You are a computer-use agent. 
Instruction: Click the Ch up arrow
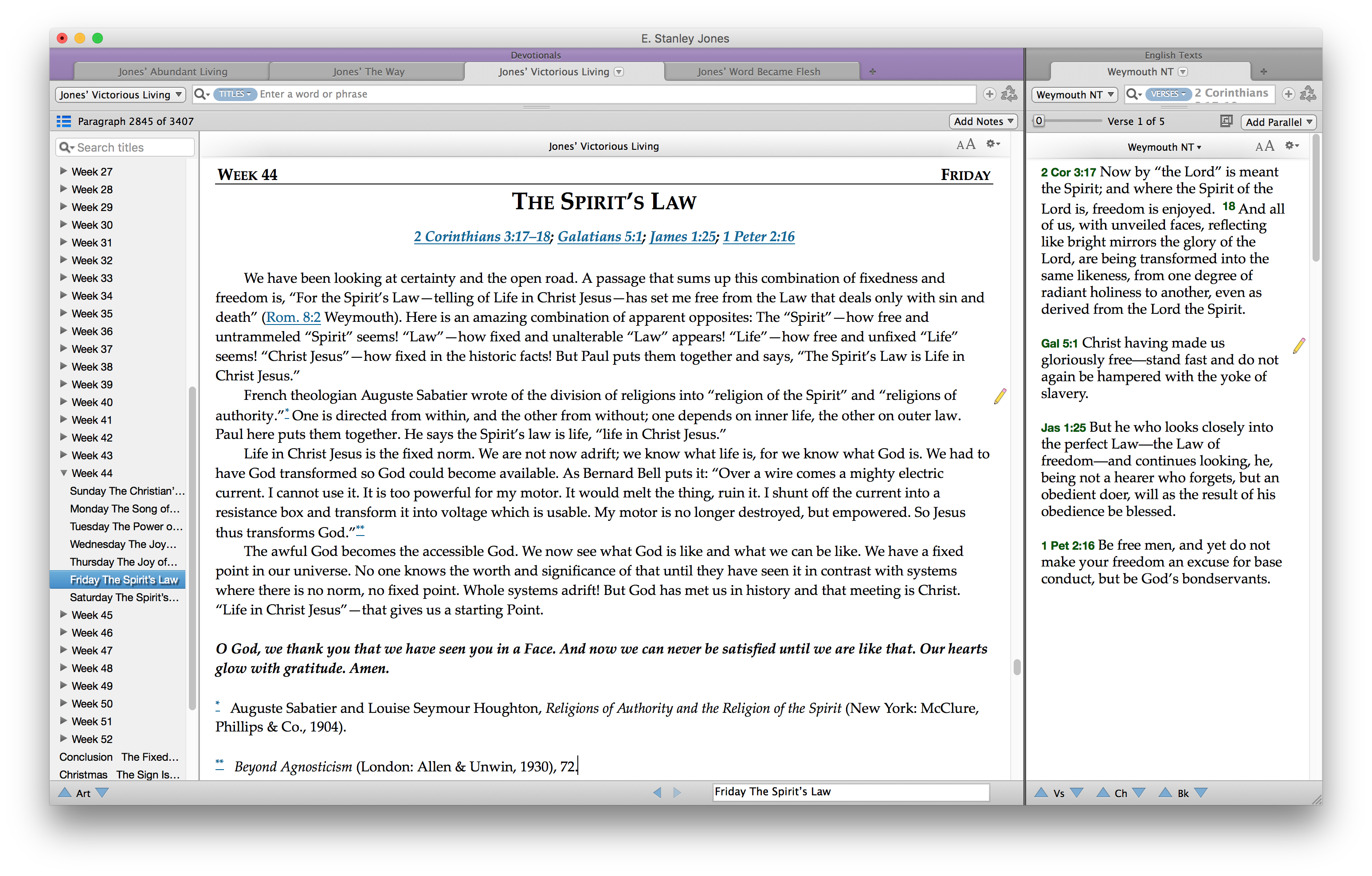1103,792
